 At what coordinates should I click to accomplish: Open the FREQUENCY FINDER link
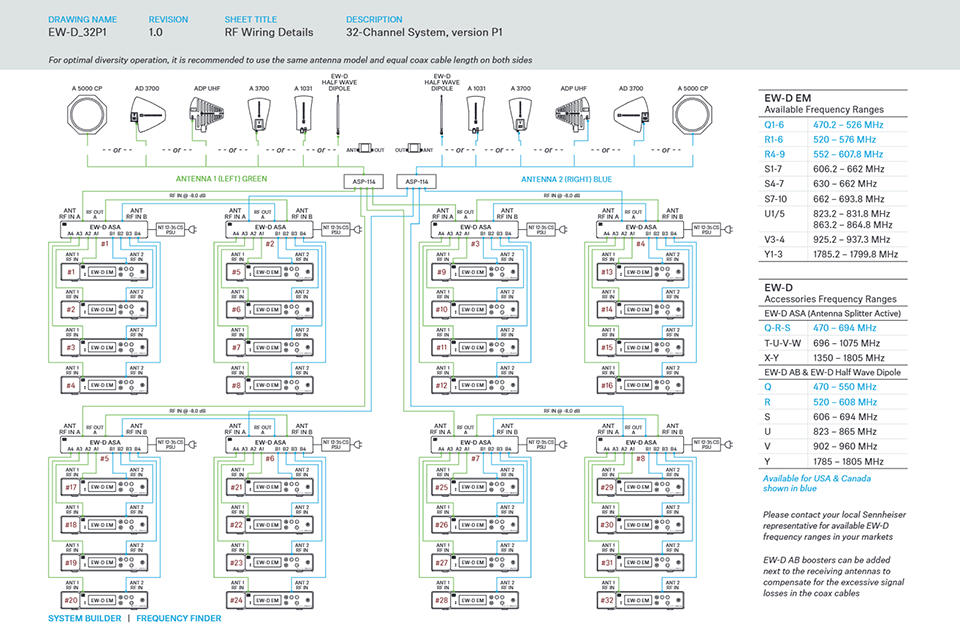tap(179, 619)
